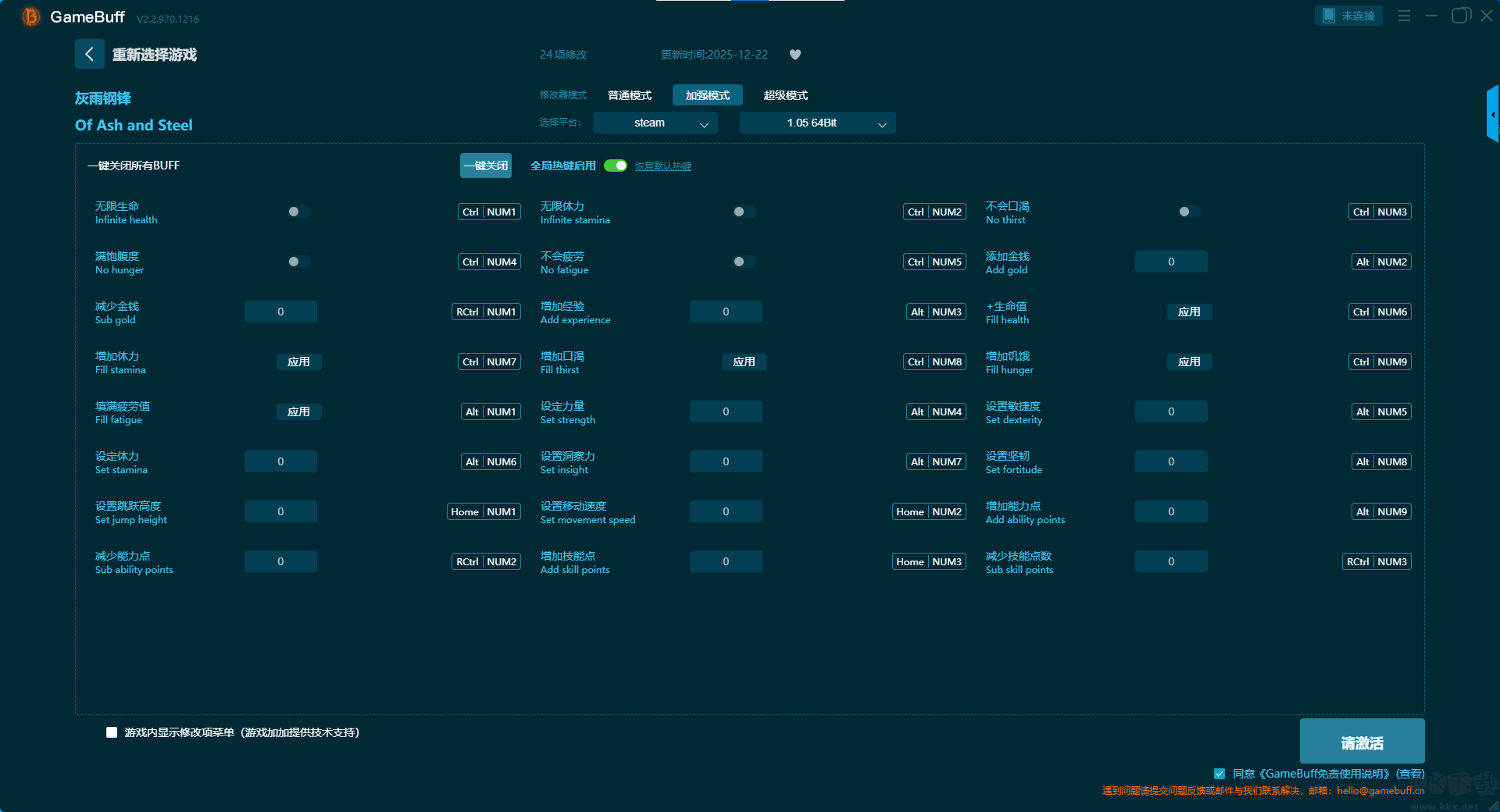The image size is (1500, 812).
Task: Open the steam platform dropdown
Action: [655, 123]
